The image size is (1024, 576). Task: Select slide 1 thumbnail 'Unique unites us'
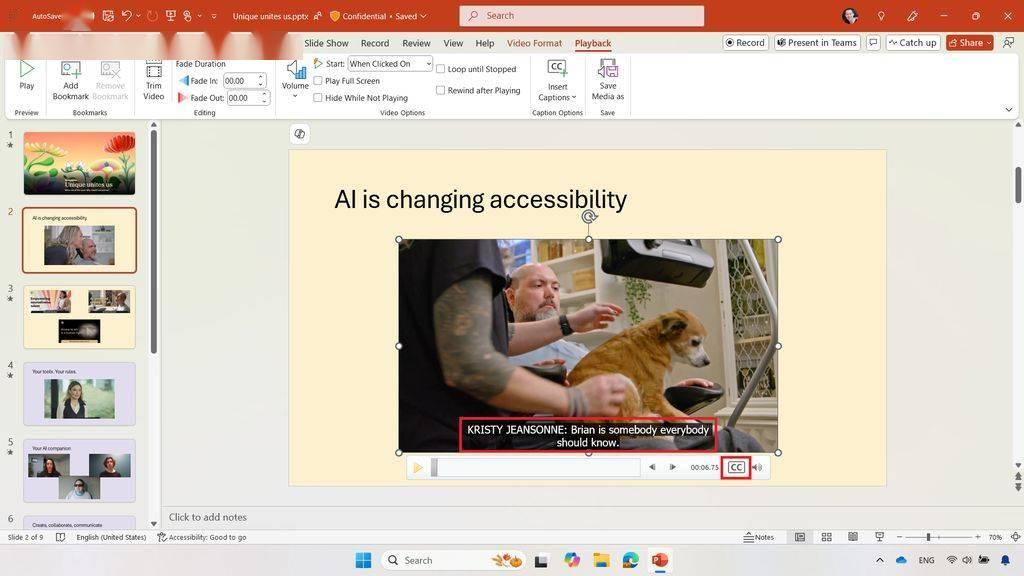(80, 163)
